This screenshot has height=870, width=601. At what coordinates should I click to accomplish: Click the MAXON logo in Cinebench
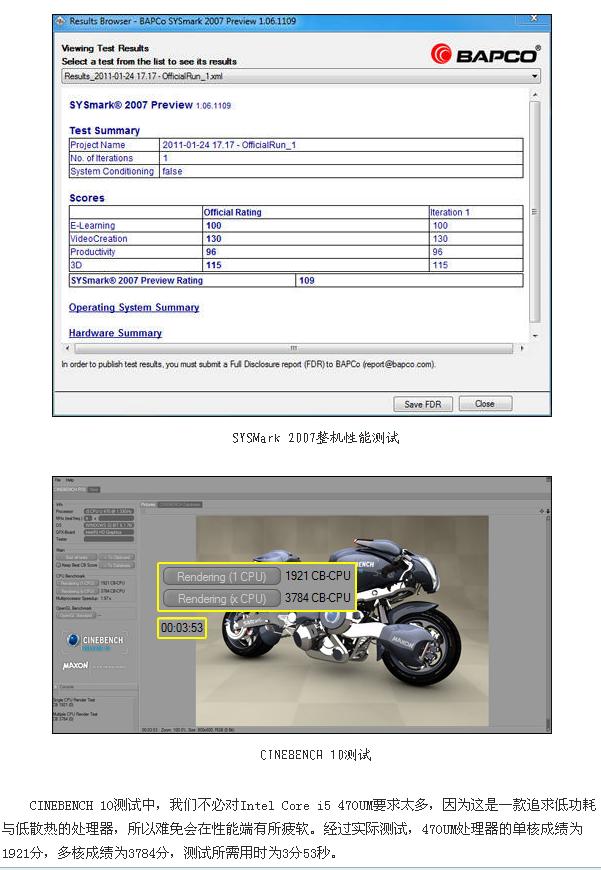tap(75, 665)
